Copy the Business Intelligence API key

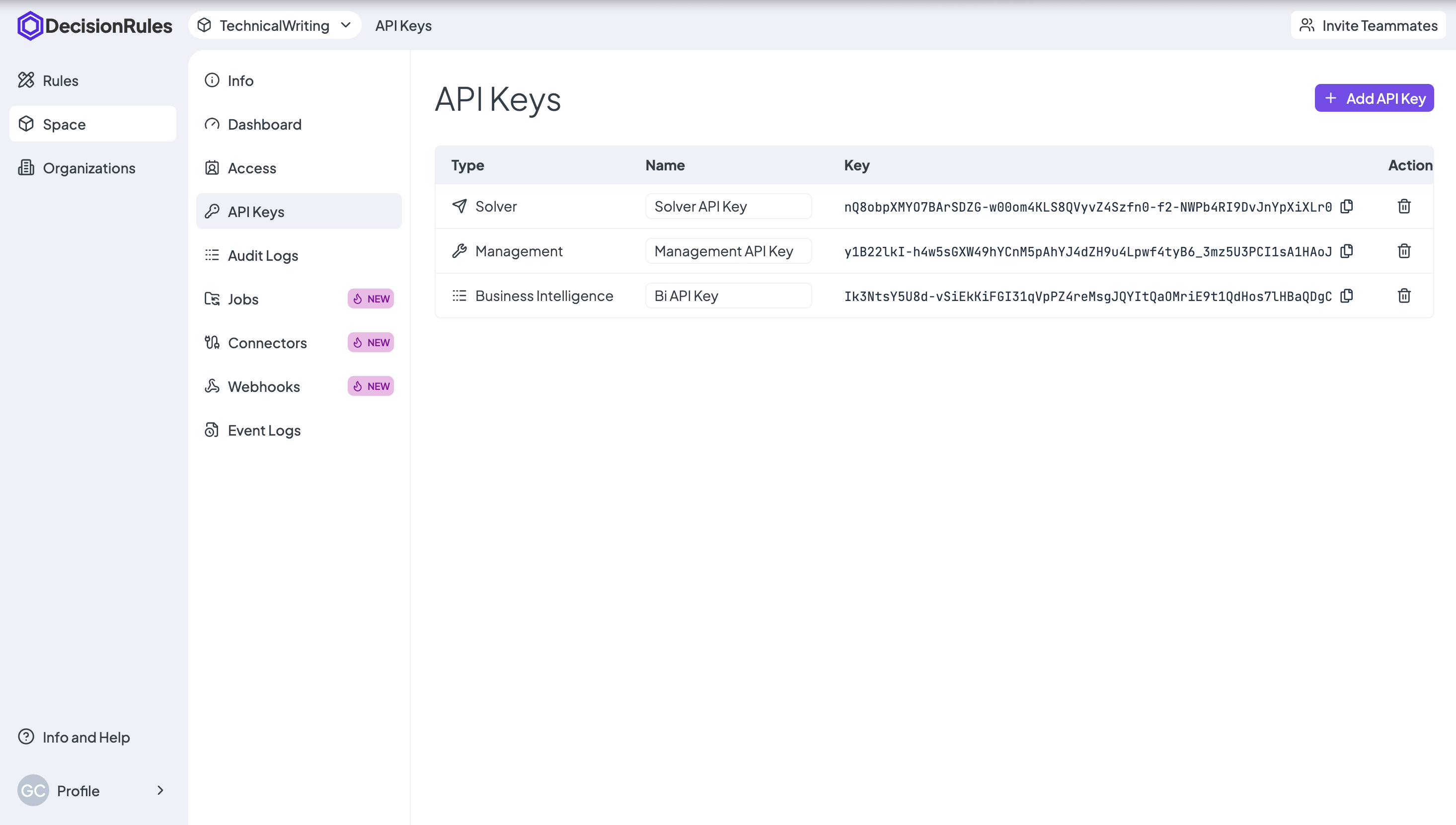[x=1347, y=296]
